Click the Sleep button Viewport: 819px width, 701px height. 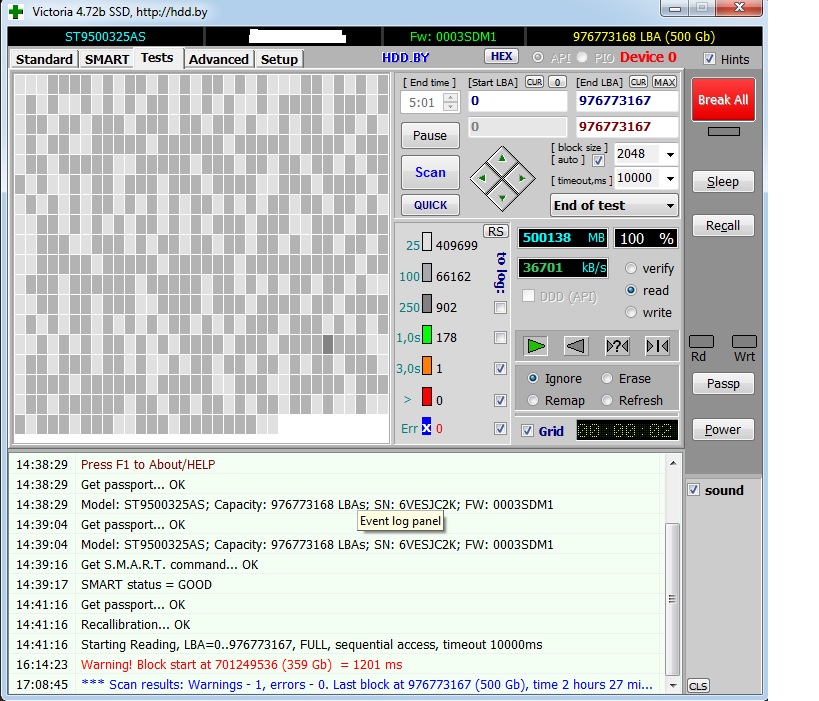(x=723, y=182)
